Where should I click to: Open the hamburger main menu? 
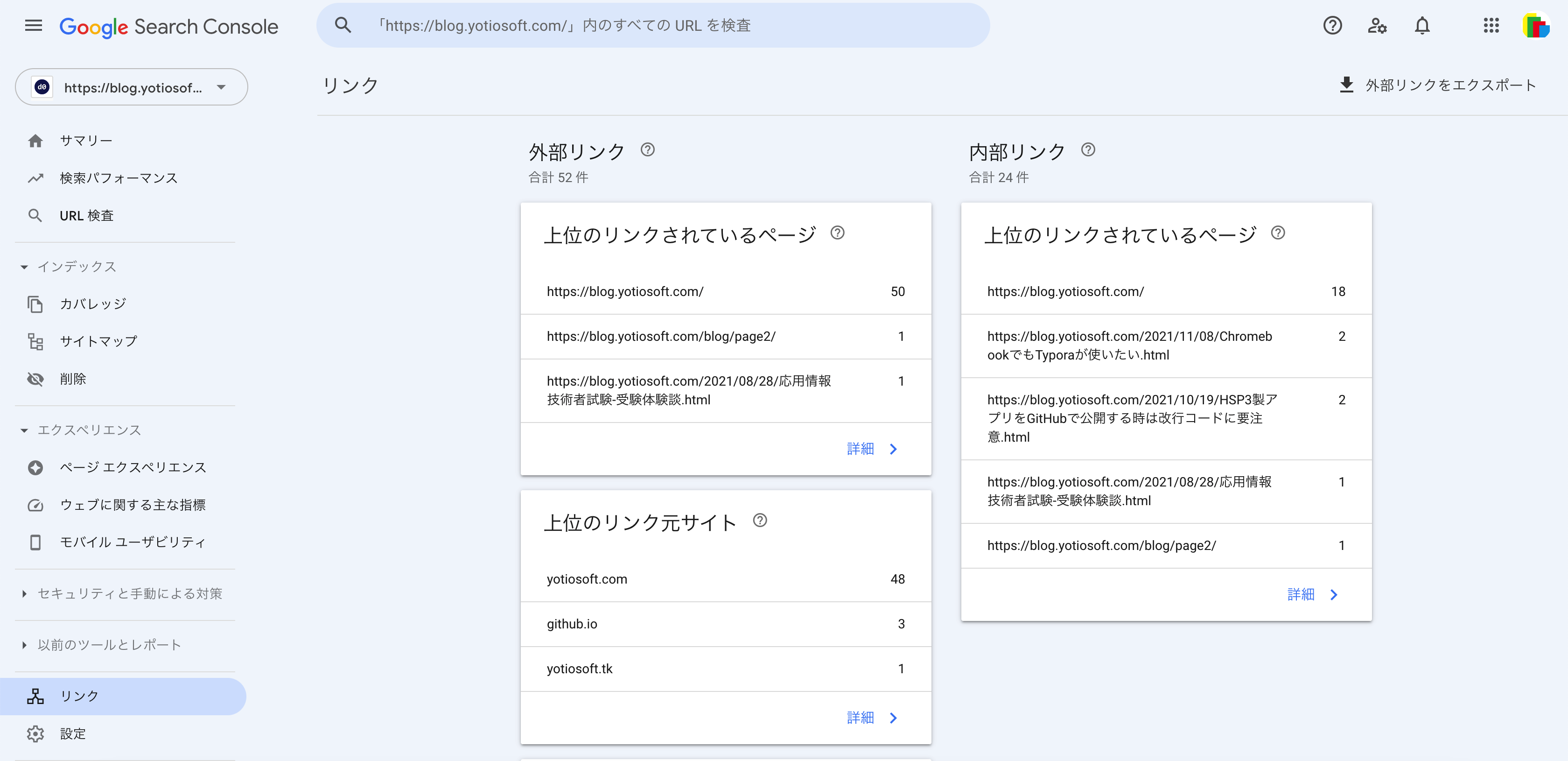[x=34, y=26]
